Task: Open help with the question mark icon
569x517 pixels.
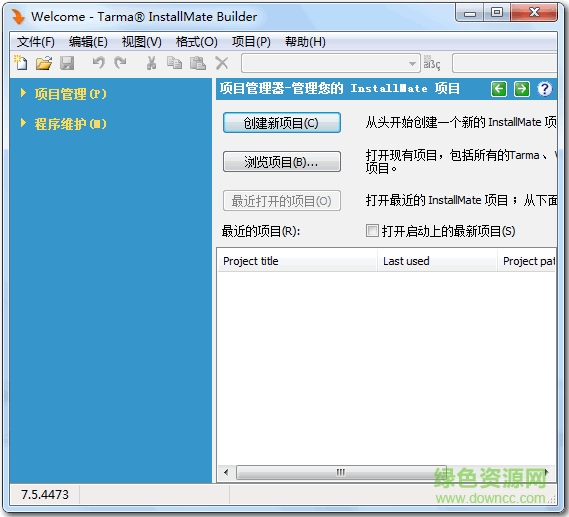Action: coord(545,89)
